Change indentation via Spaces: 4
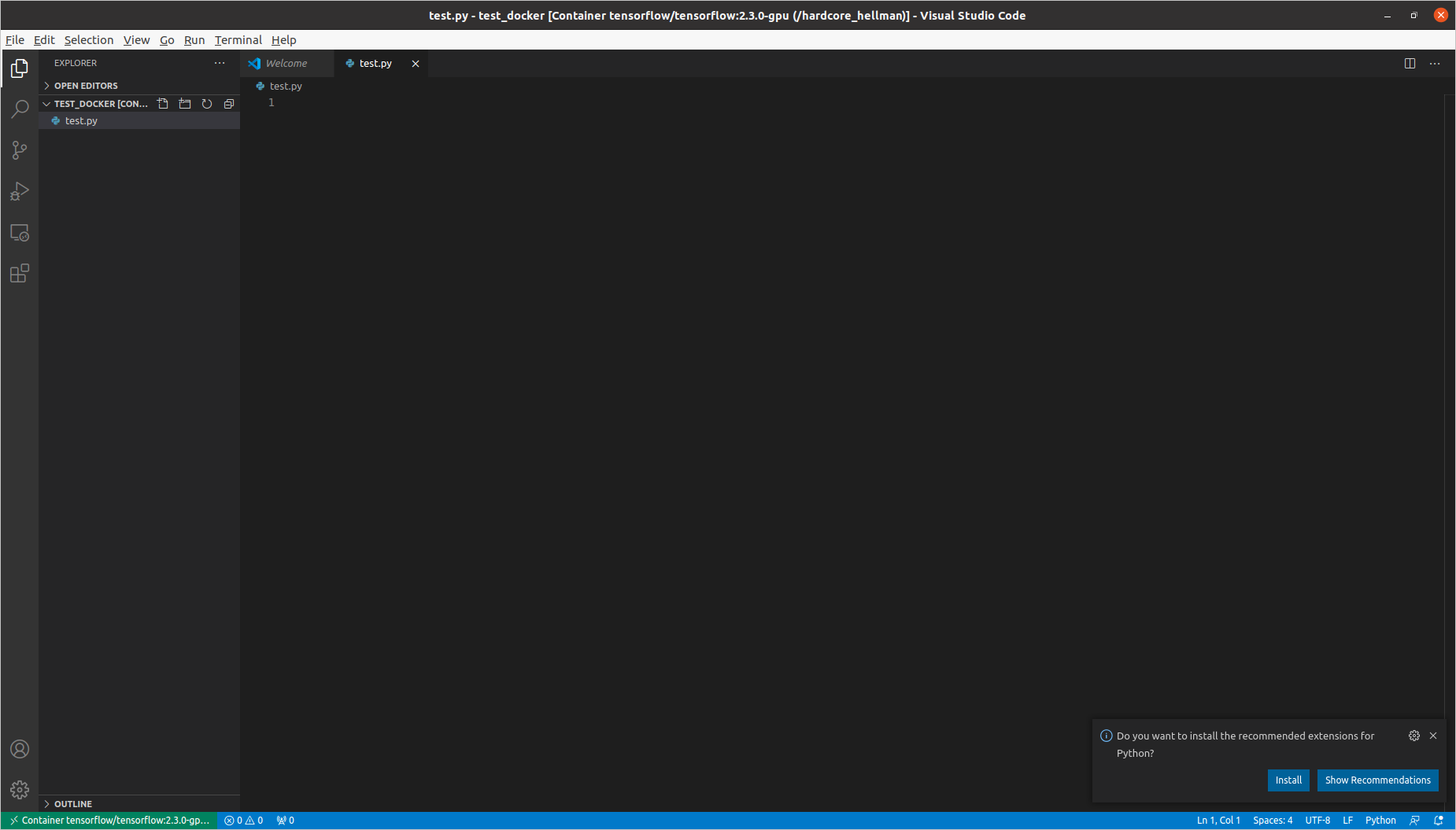 (1273, 821)
